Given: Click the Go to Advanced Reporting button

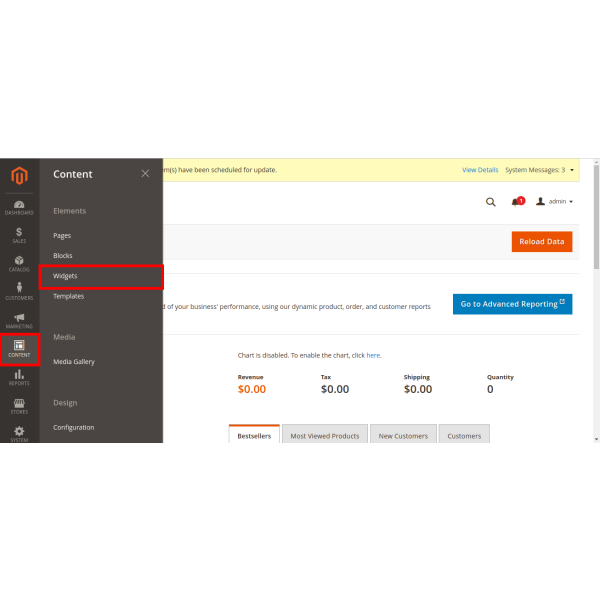Looking at the screenshot, I should 512,304.
